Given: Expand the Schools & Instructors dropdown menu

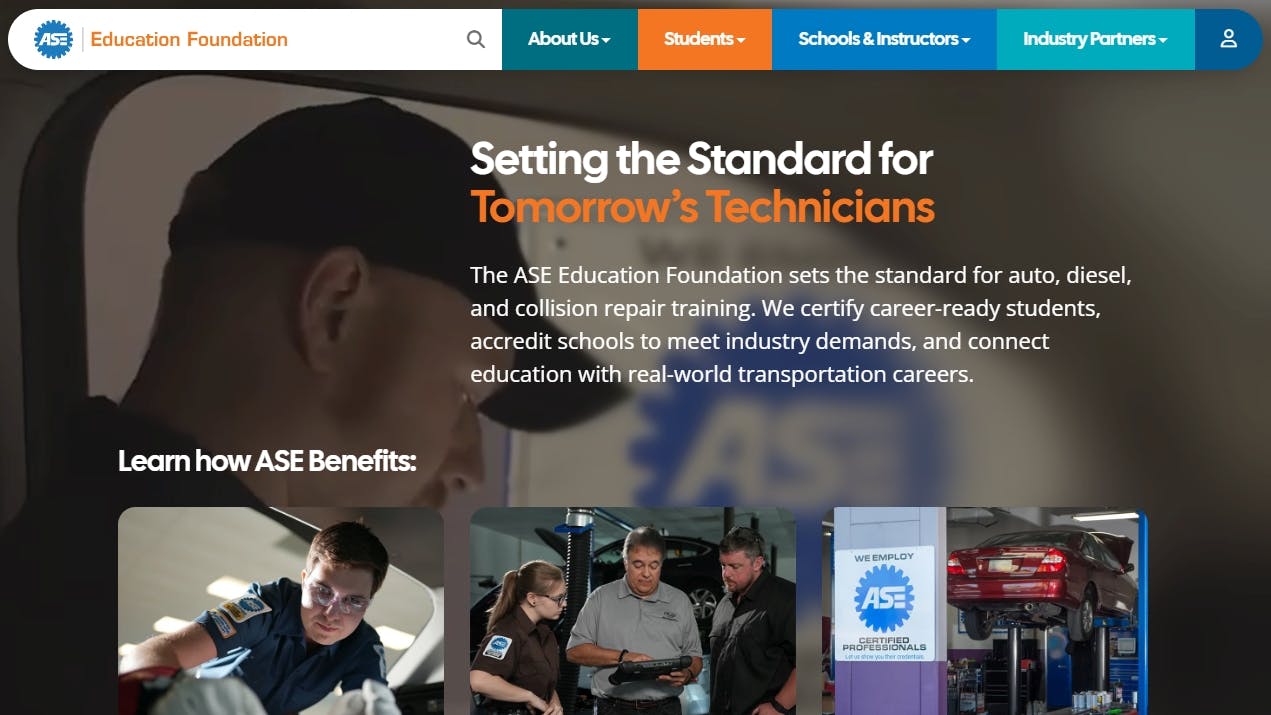Looking at the screenshot, I should click(x=884, y=39).
